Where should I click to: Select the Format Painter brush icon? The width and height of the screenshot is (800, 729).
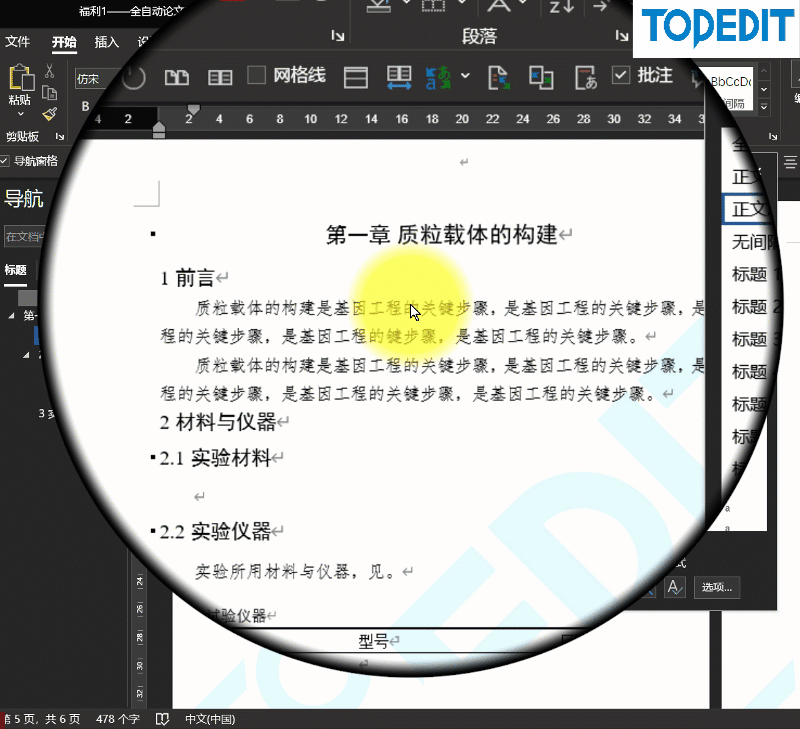[49, 114]
